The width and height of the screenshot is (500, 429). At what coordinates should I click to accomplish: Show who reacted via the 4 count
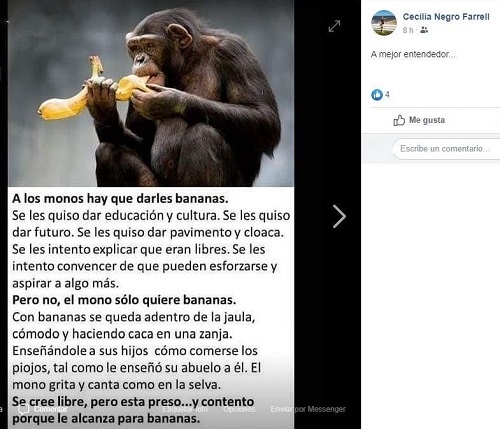(x=387, y=95)
